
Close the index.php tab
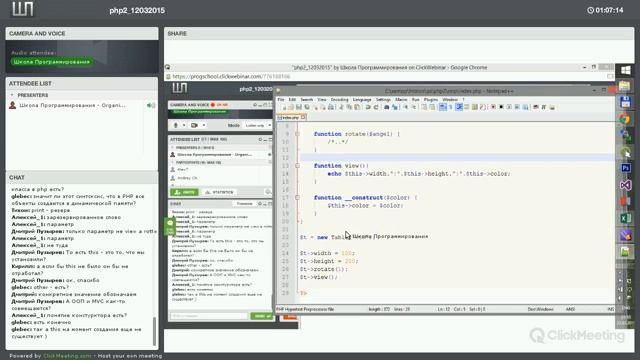(303, 118)
